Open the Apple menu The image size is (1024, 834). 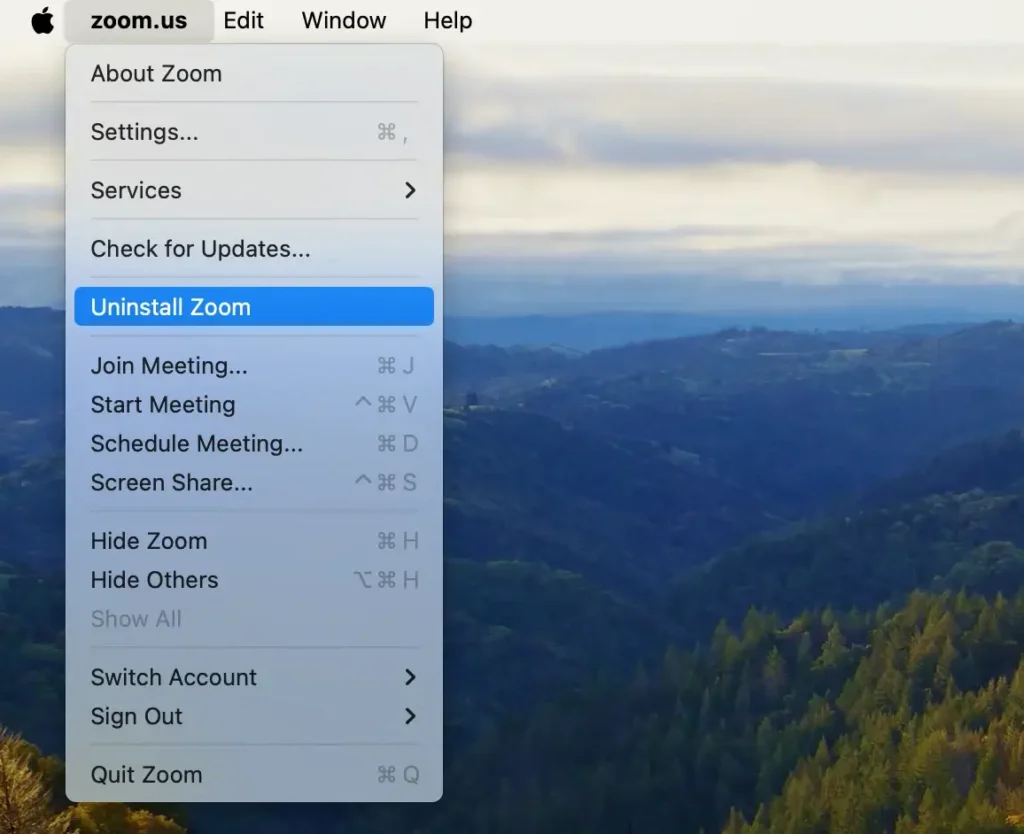42,20
